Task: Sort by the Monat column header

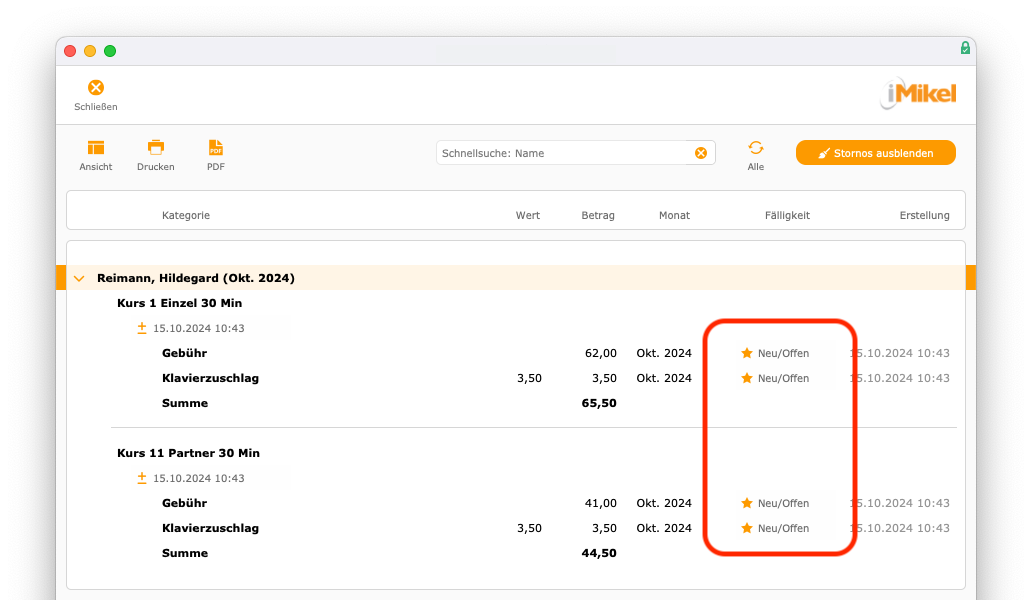Action: pos(675,215)
